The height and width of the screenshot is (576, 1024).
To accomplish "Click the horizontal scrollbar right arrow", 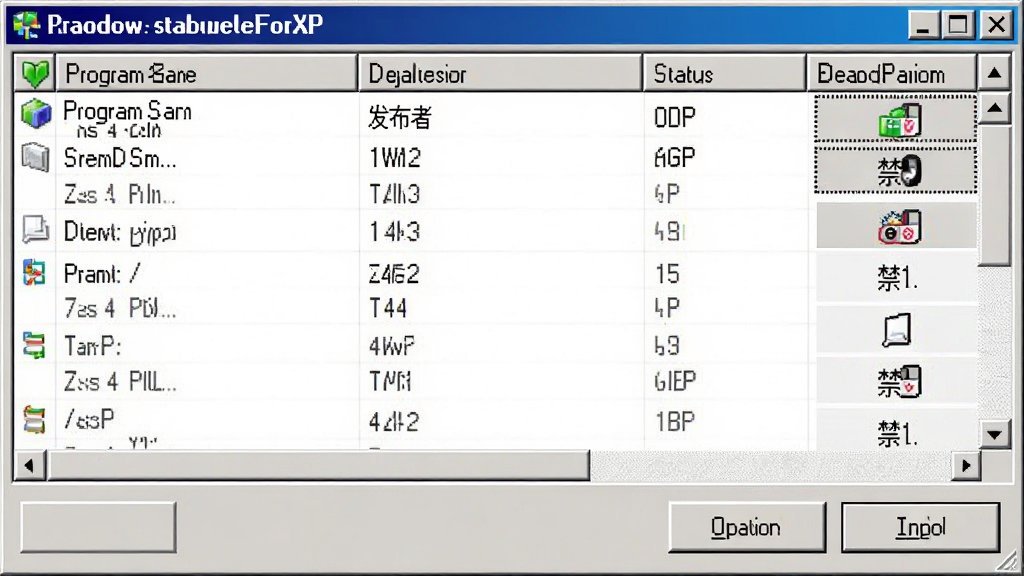I will point(966,466).
